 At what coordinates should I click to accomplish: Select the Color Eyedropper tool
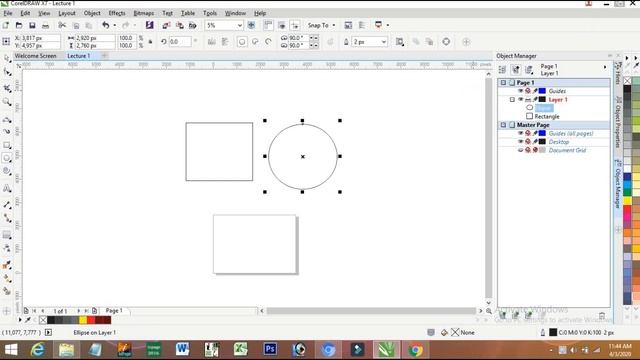(7, 265)
